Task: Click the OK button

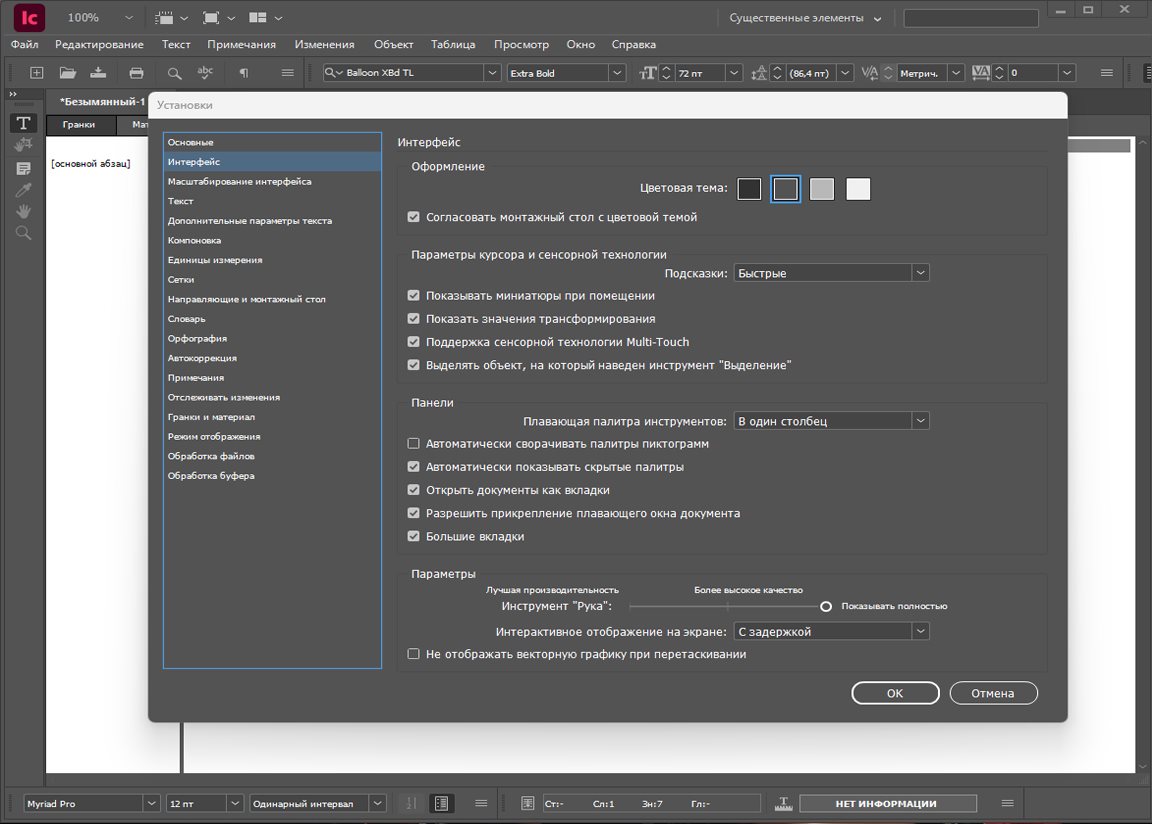Action: (895, 693)
